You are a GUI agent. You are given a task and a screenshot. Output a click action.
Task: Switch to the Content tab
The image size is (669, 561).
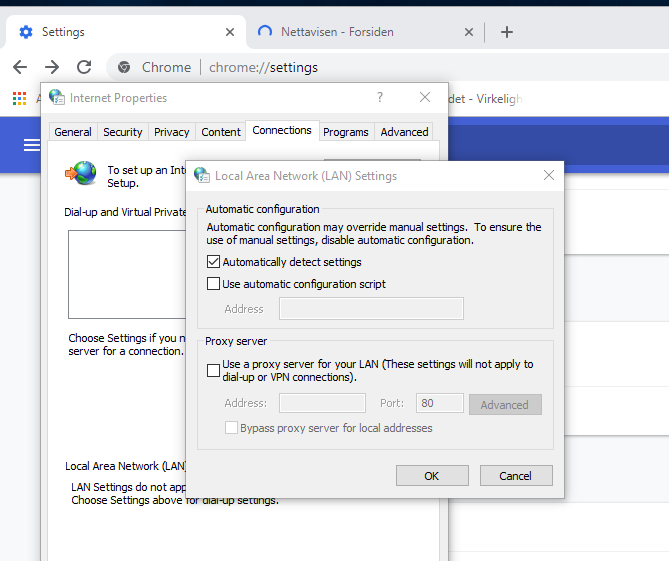click(x=221, y=132)
